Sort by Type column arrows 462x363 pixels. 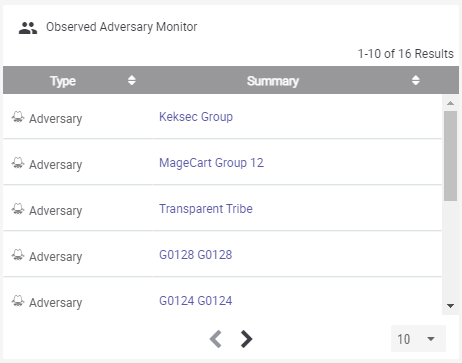tap(132, 80)
